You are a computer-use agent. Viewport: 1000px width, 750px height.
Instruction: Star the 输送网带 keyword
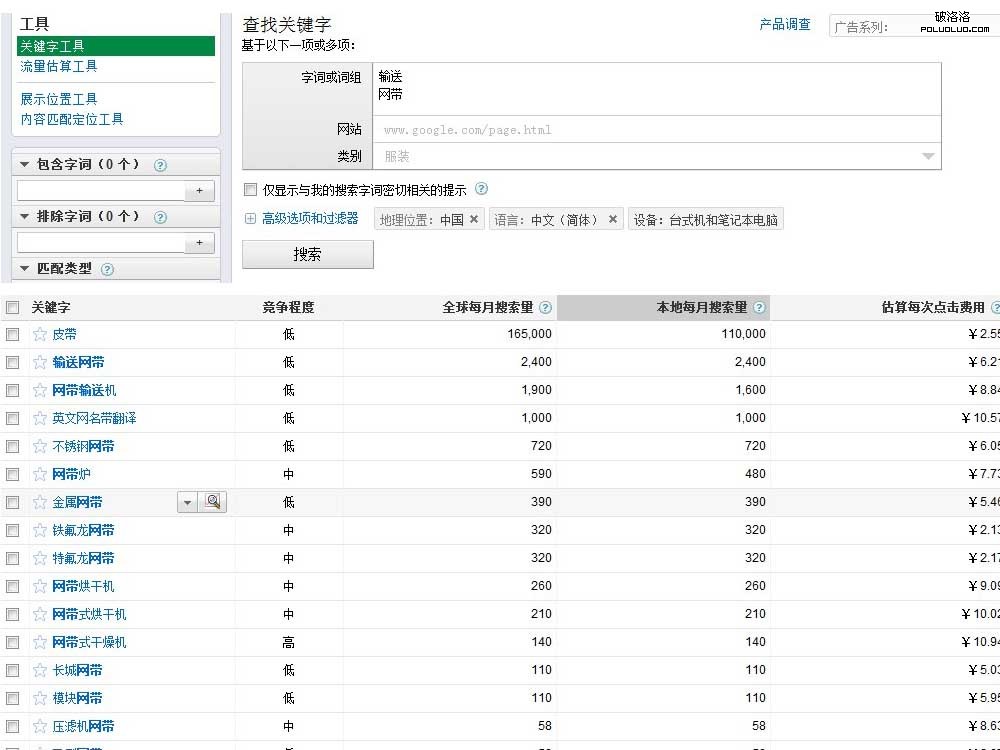[40, 362]
